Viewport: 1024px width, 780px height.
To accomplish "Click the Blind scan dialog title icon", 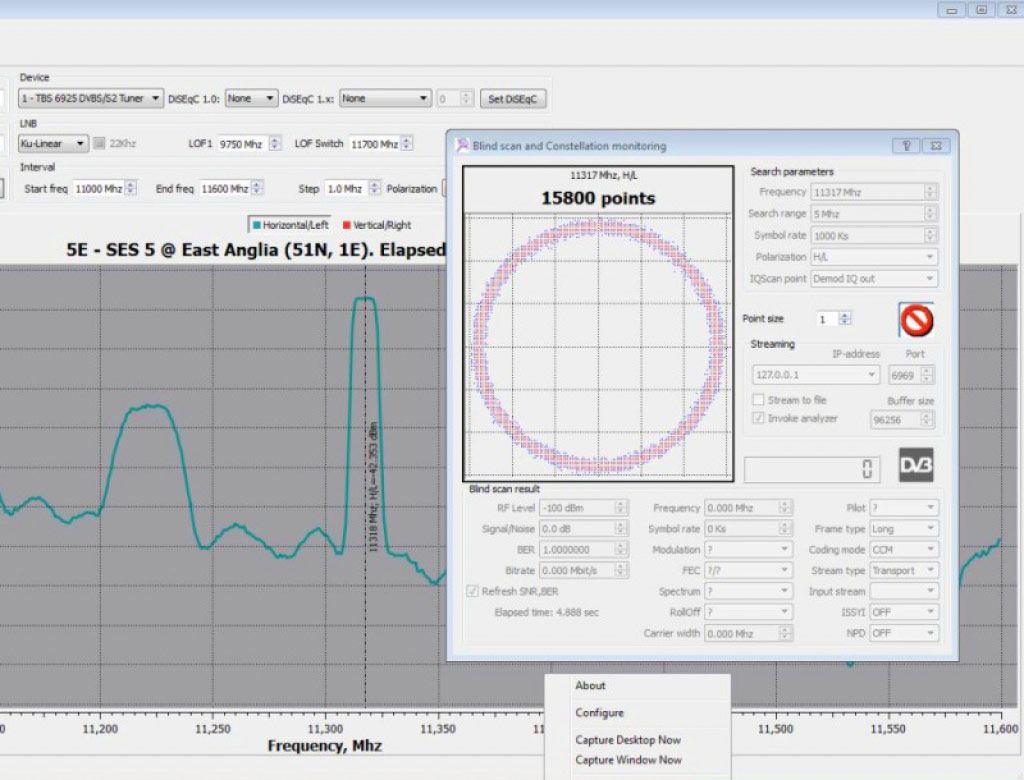I will point(461,146).
